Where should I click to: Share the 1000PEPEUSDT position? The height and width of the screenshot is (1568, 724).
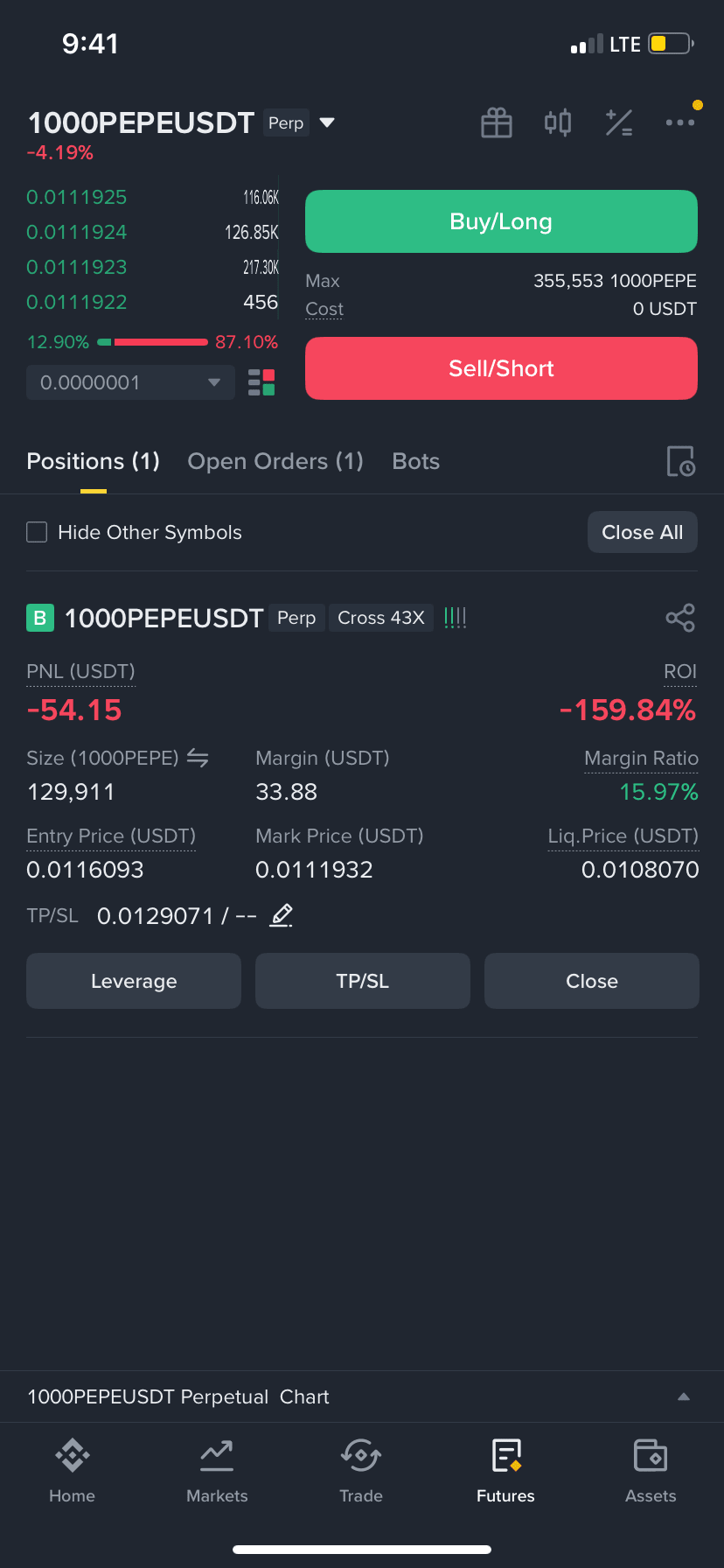coord(680,618)
